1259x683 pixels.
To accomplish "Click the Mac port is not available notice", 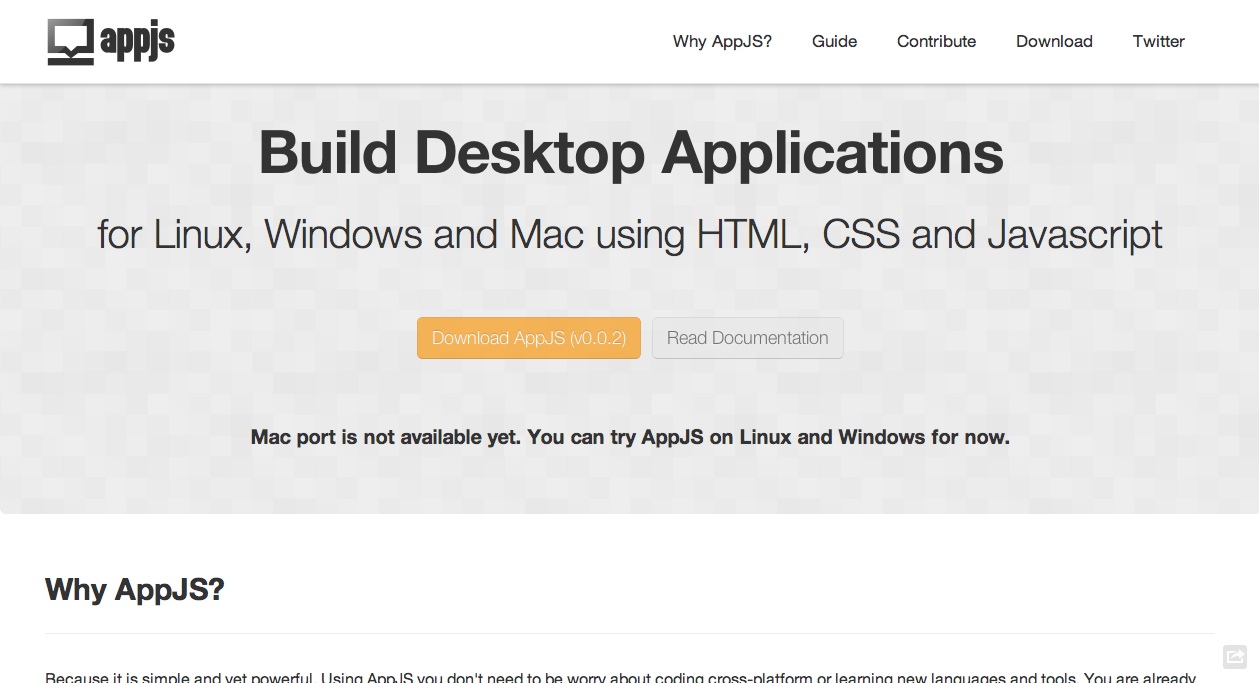I will click(x=630, y=437).
